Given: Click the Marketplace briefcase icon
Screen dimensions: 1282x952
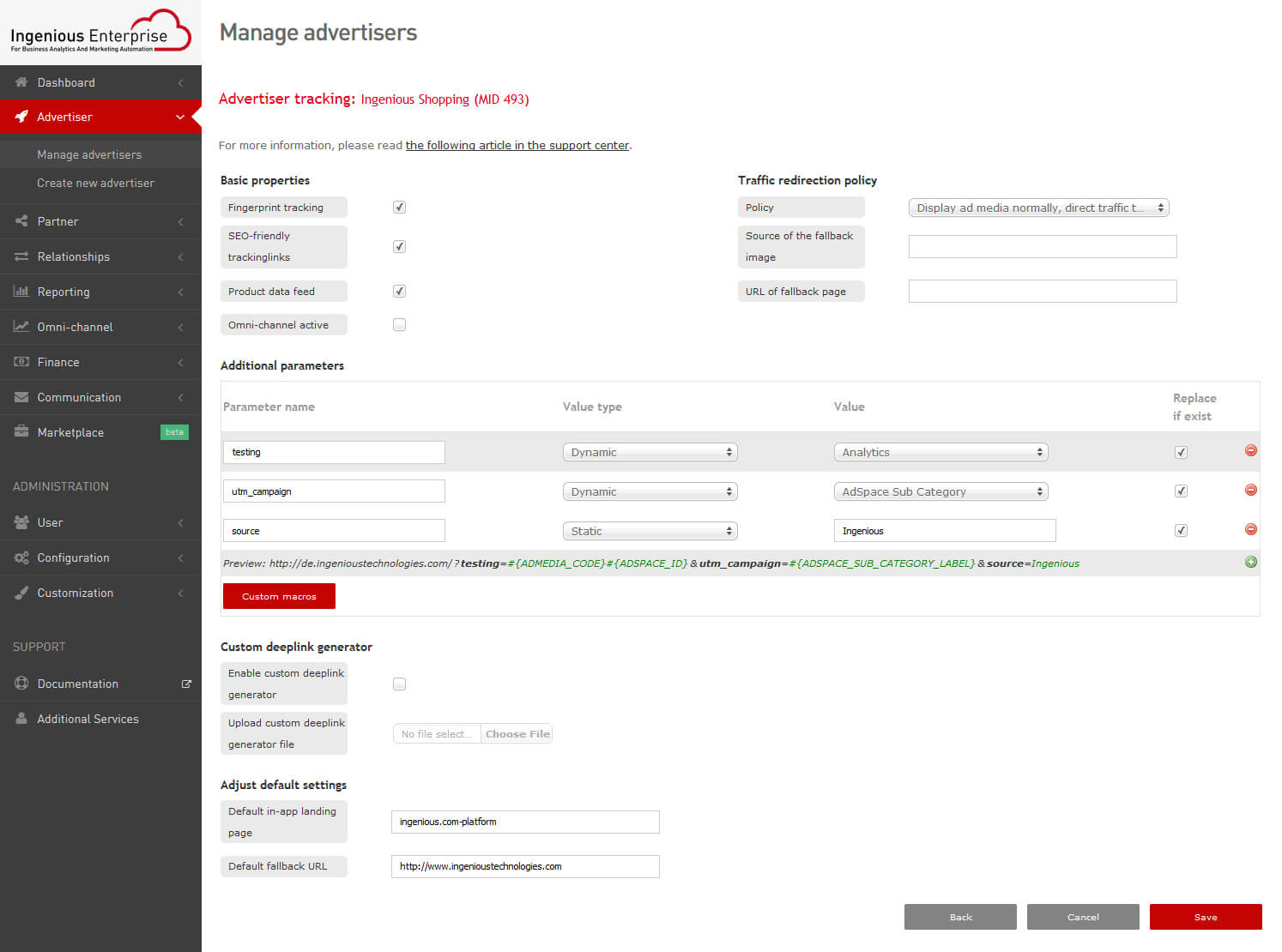Looking at the screenshot, I should [x=21, y=432].
